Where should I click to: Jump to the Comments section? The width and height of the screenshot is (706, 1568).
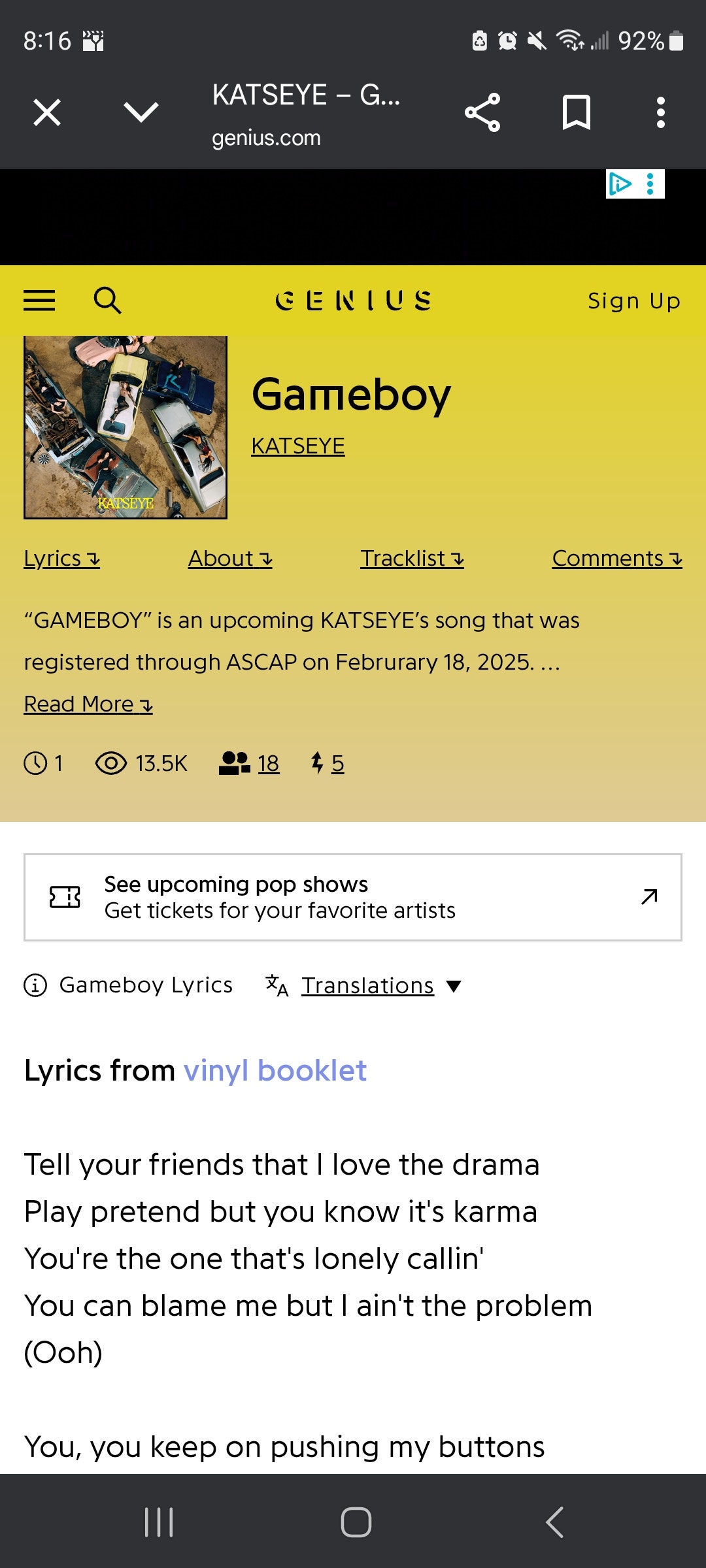coord(617,559)
